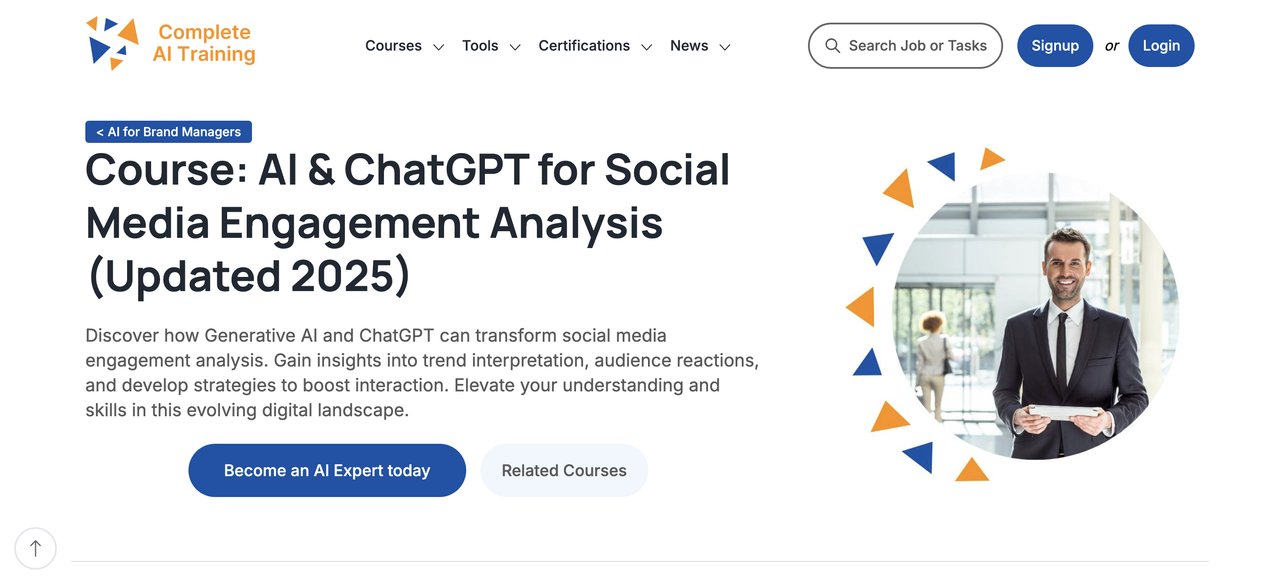Click the Complete AI Training brand text
1280x584 pixels.
204,43
